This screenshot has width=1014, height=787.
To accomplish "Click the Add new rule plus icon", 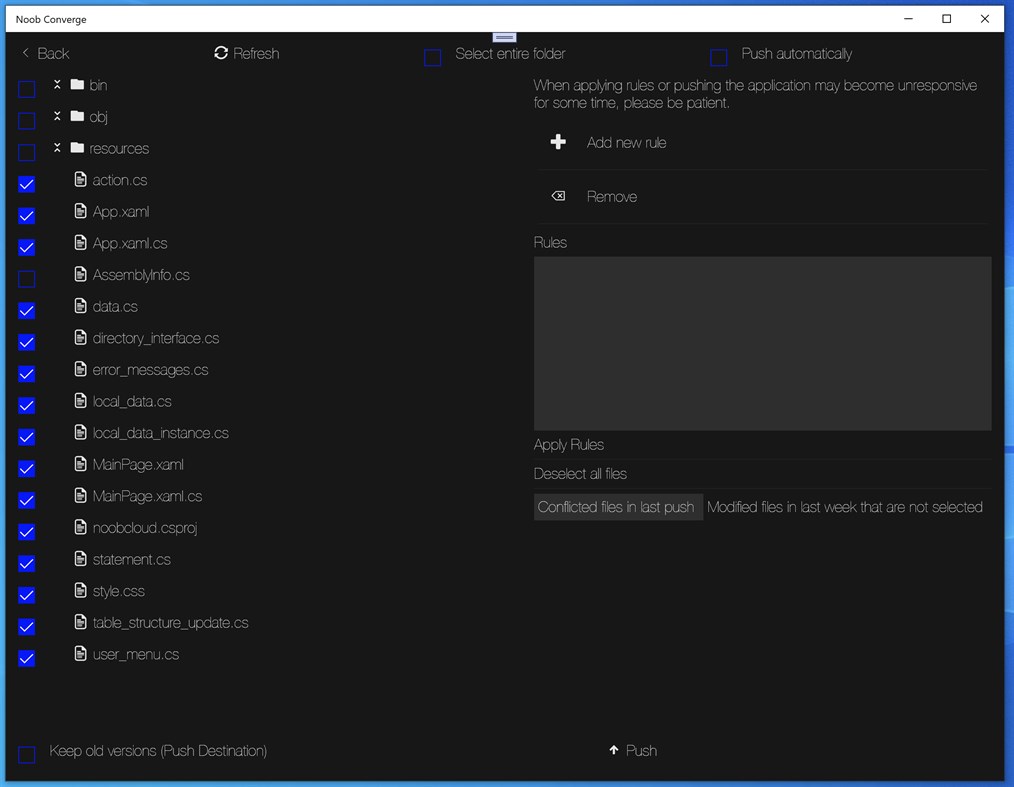I will coord(558,142).
